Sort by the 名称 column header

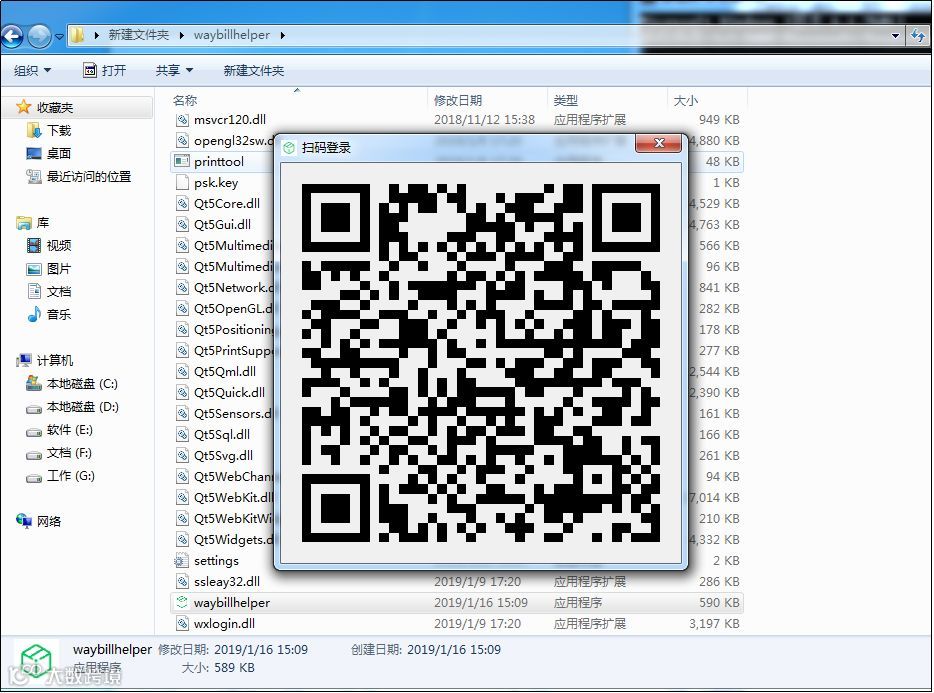[x=185, y=100]
